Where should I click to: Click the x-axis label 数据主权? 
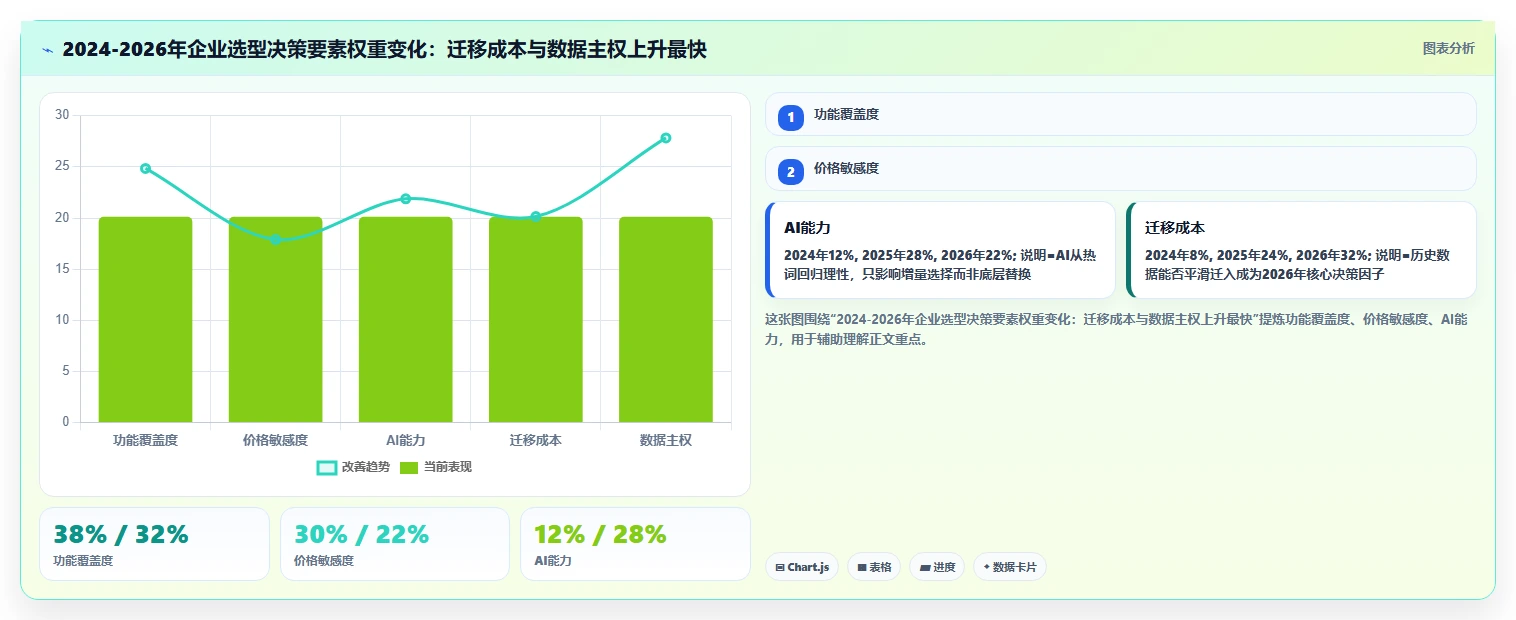pos(666,440)
